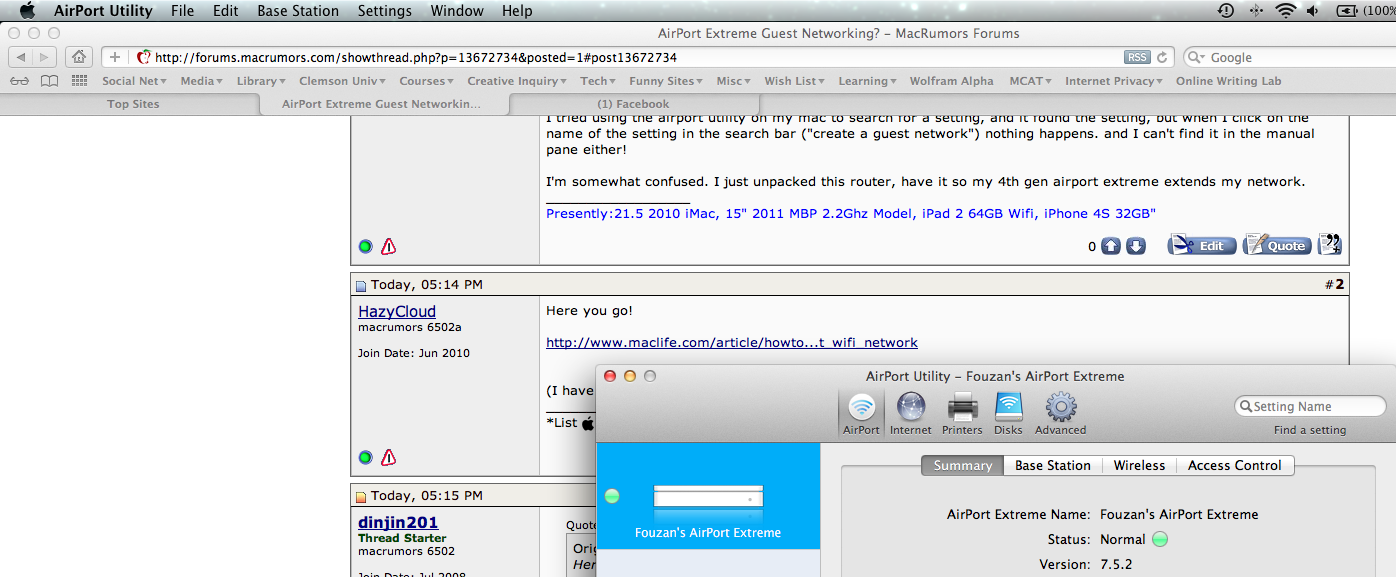Expand the Wish List bookmarks folder
The width and height of the screenshot is (1396, 577).
795,81
